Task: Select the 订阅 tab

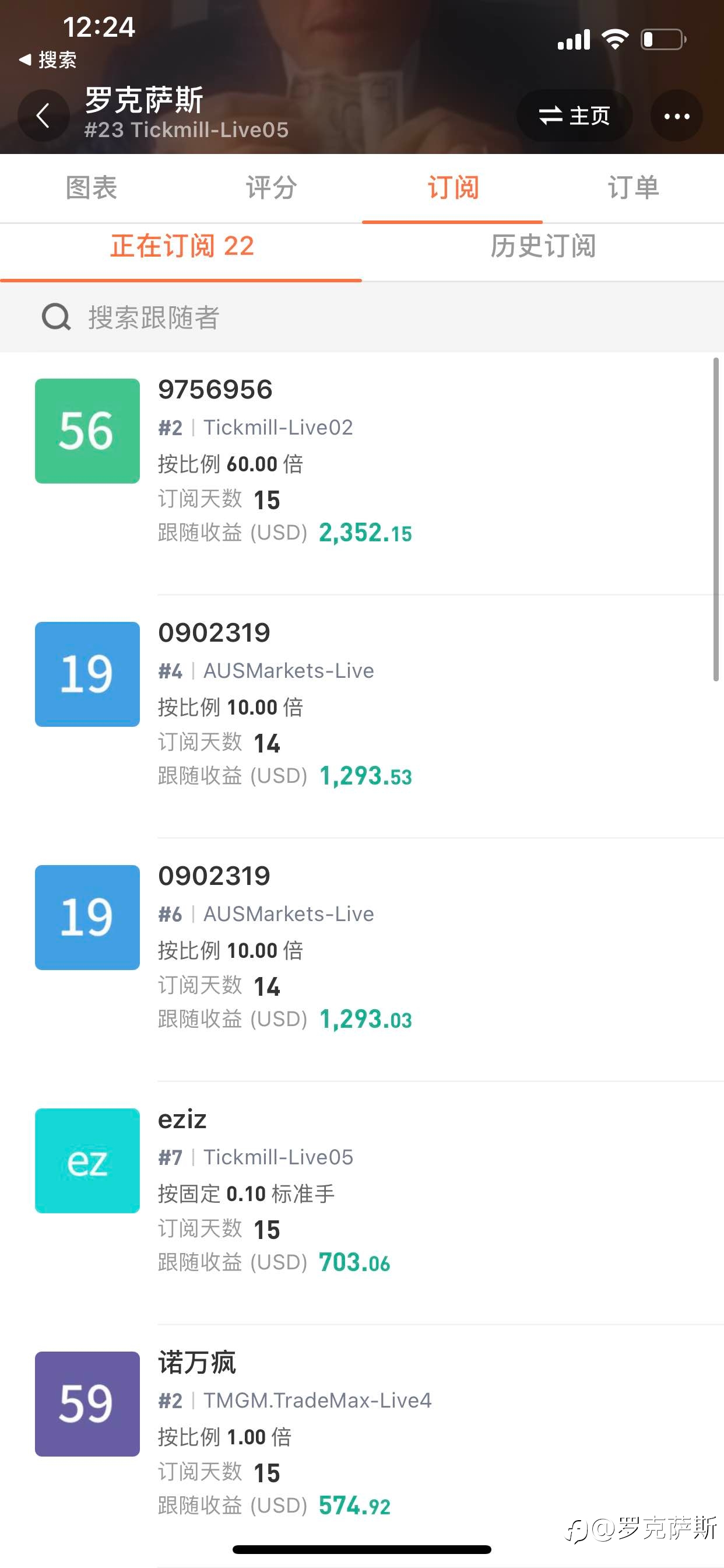Action: pyautogui.click(x=453, y=187)
